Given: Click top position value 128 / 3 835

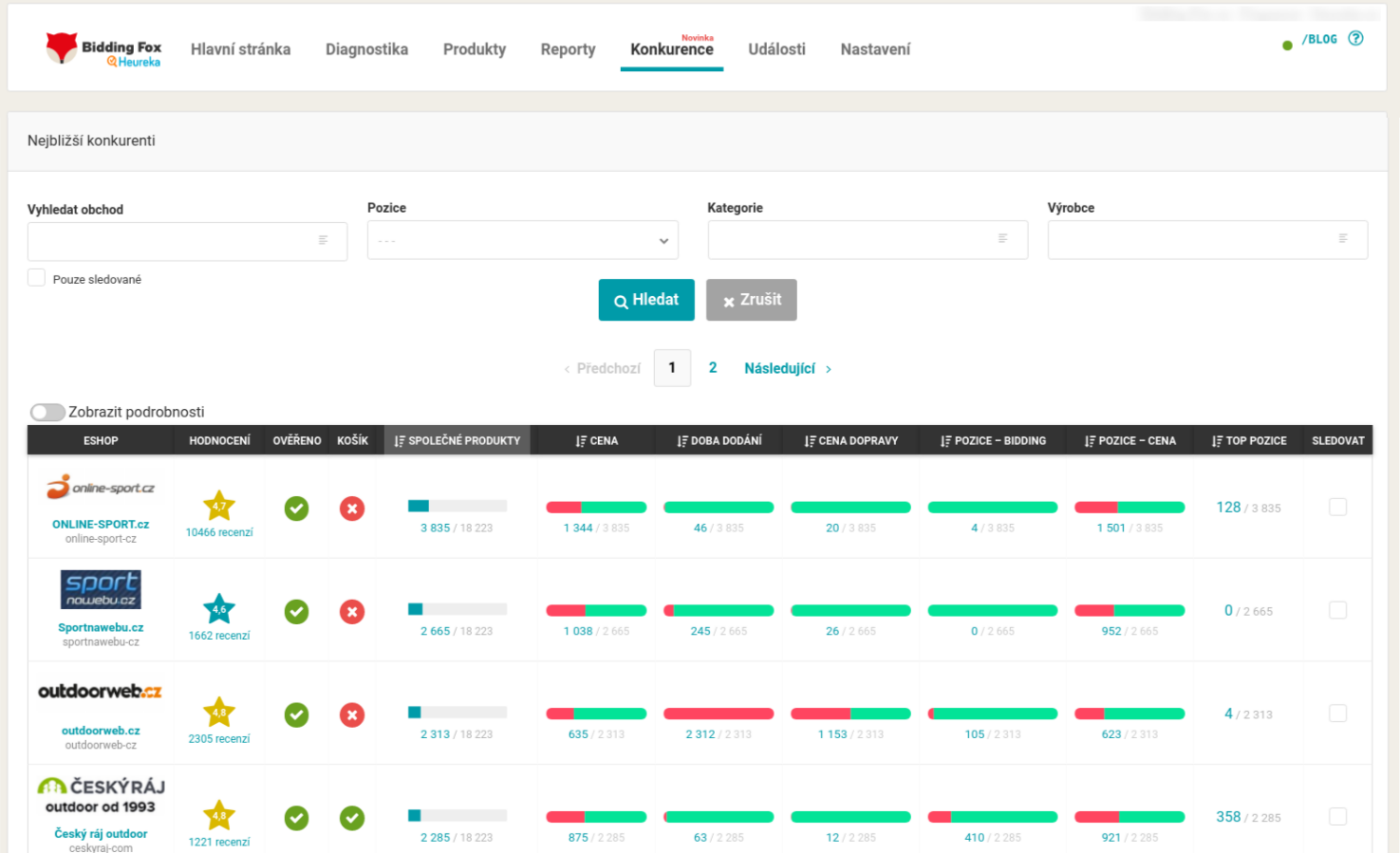Looking at the screenshot, I should click(1248, 508).
